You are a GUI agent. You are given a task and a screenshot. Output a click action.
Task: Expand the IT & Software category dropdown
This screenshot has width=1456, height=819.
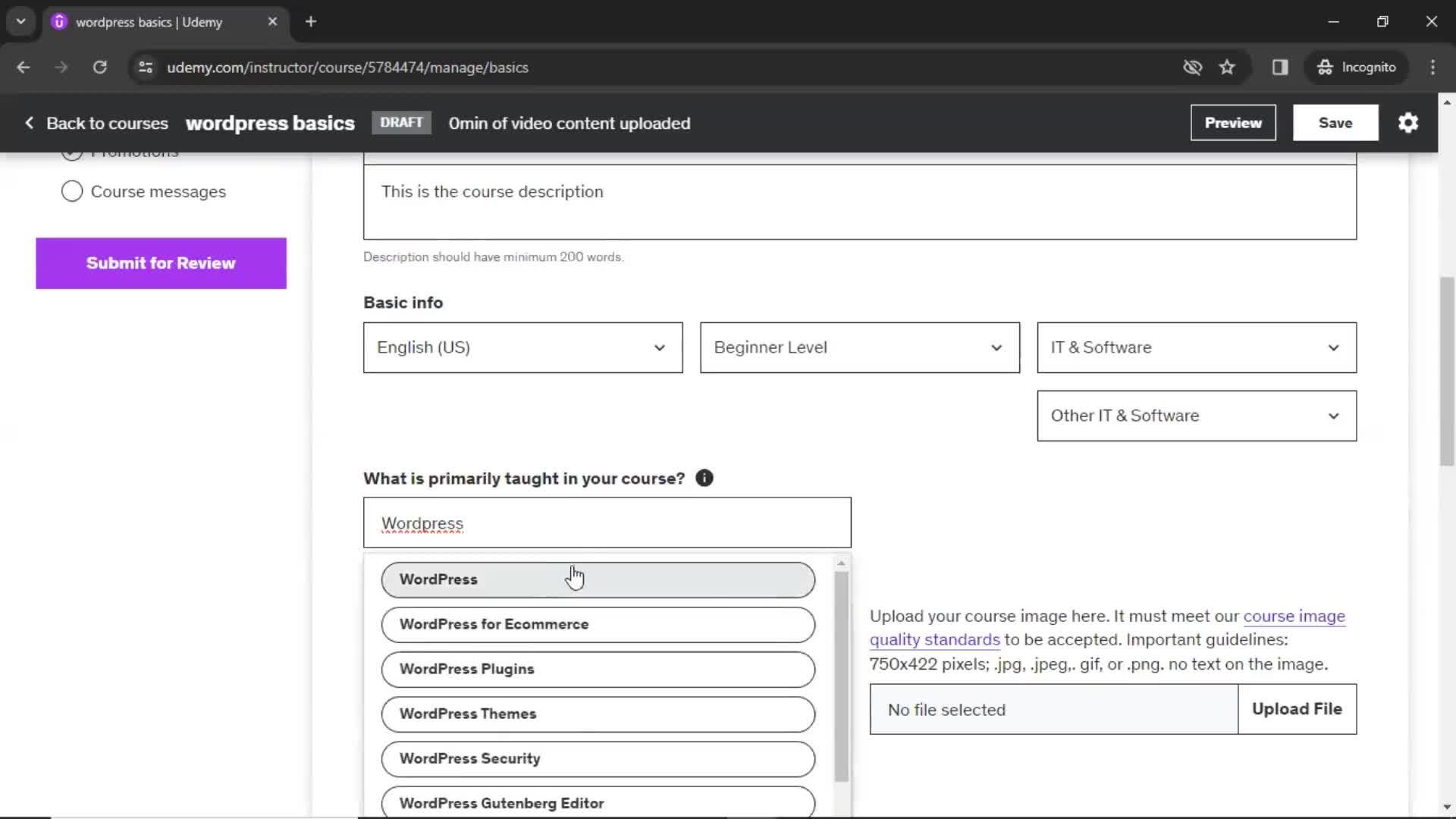coord(1197,347)
